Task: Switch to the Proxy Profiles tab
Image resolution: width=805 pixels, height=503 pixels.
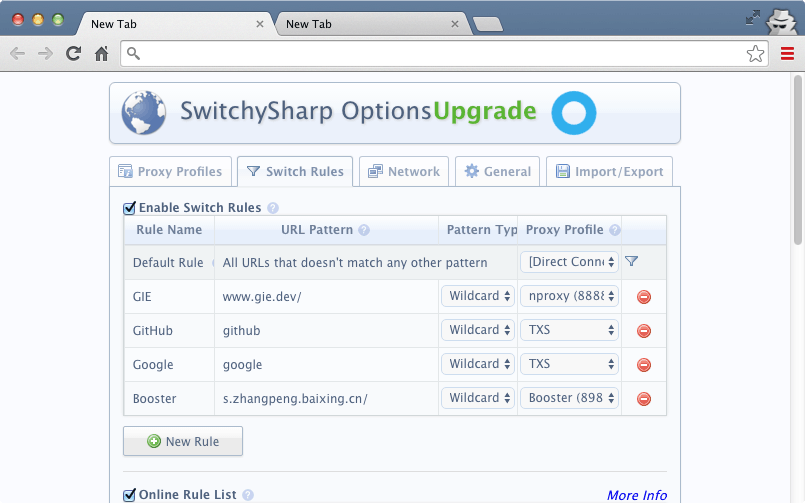Action: click(x=170, y=171)
